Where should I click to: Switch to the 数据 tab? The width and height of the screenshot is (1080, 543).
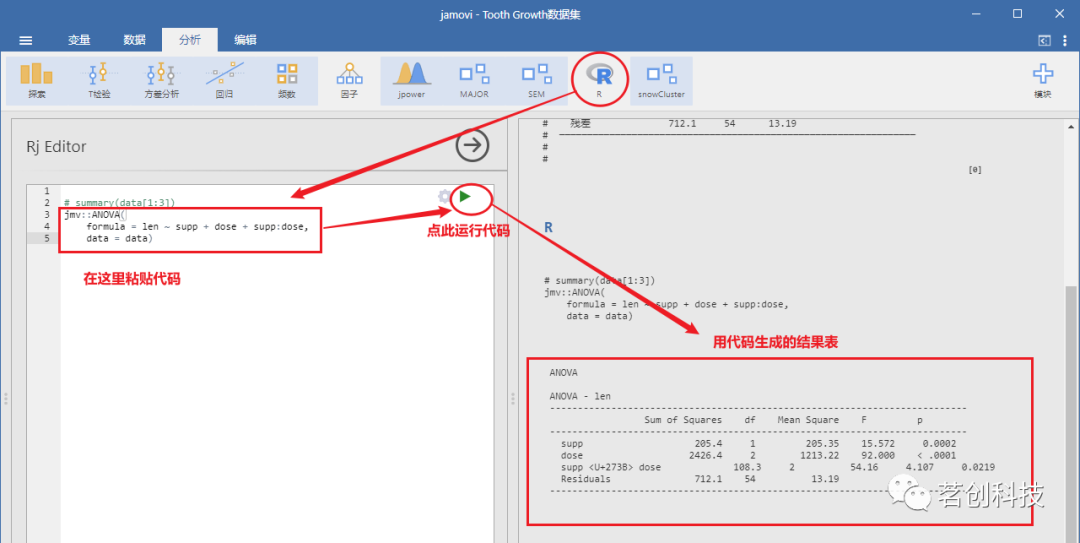(x=134, y=40)
